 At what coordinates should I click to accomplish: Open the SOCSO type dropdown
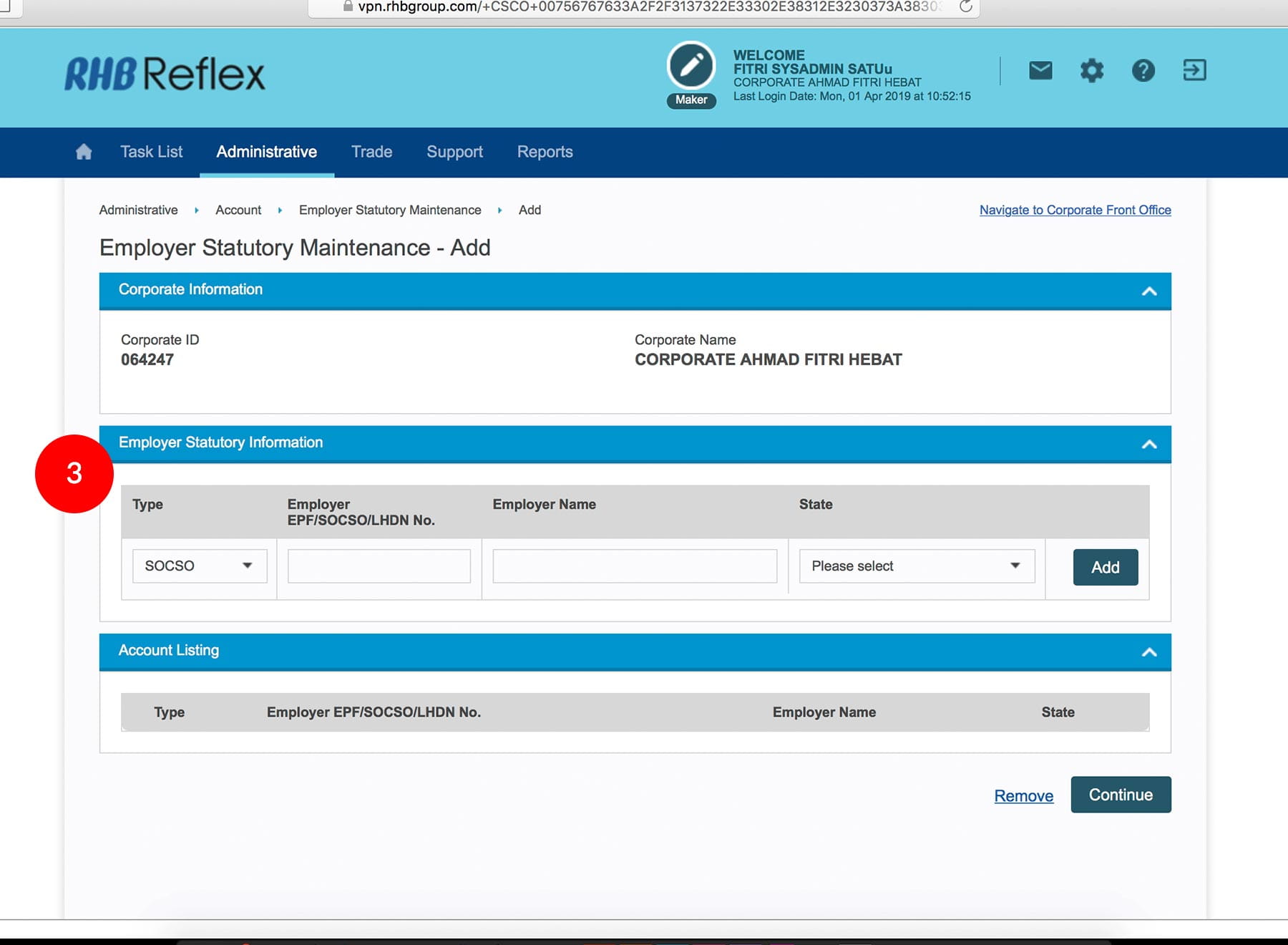coord(200,566)
